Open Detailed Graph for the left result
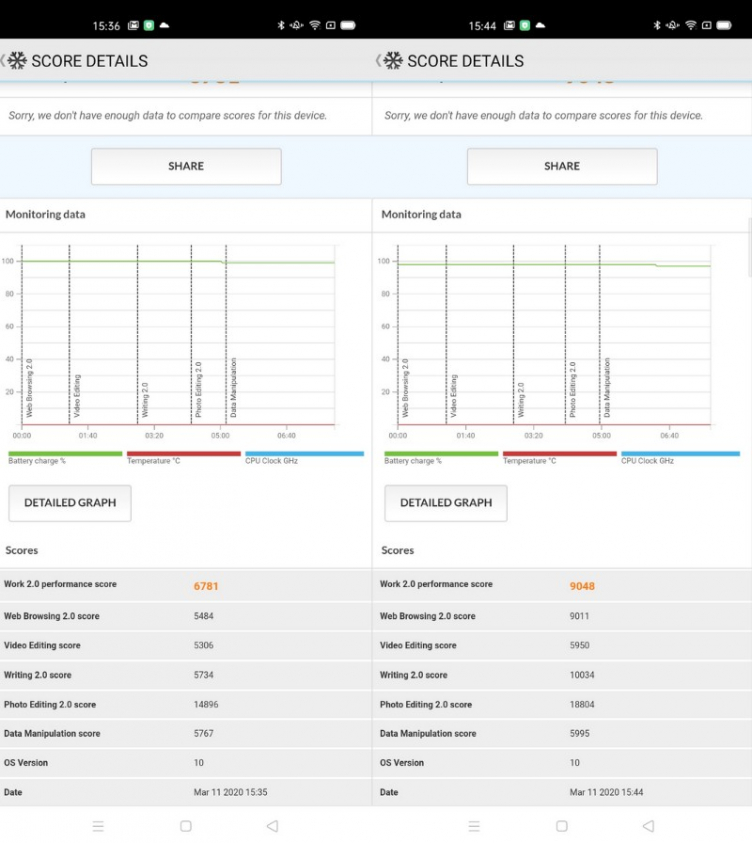This screenshot has height=843, width=752. coord(70,503)
